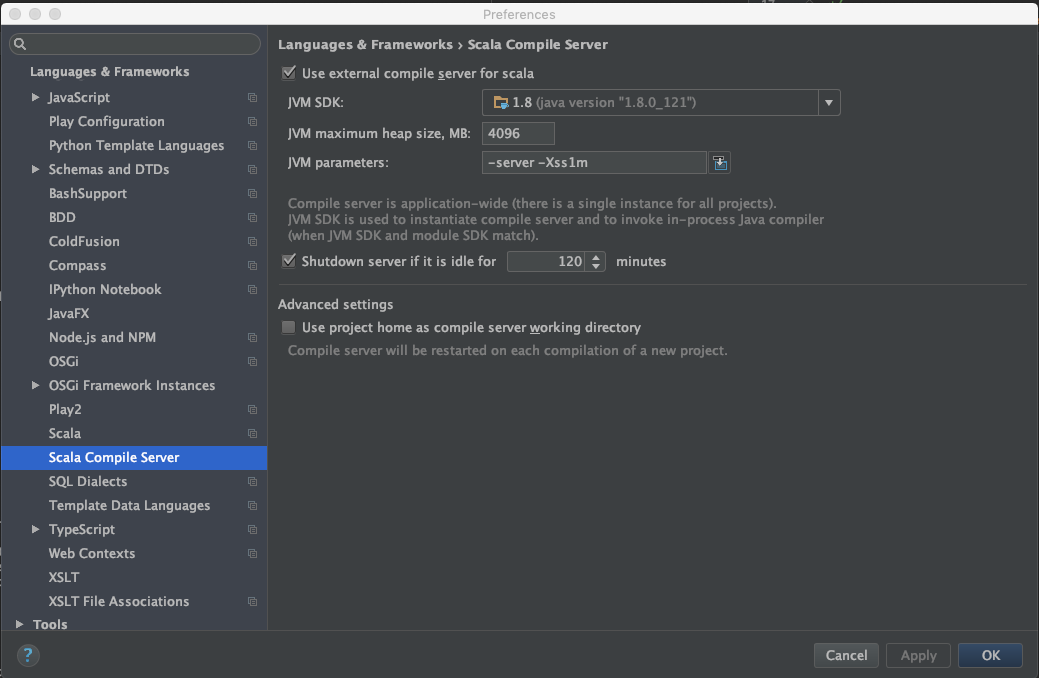This screenshot has width=1039, height=678.
Task: Open the JVM parameters expand editor icon
Action: pyautogui.click(x=720, y=161)
